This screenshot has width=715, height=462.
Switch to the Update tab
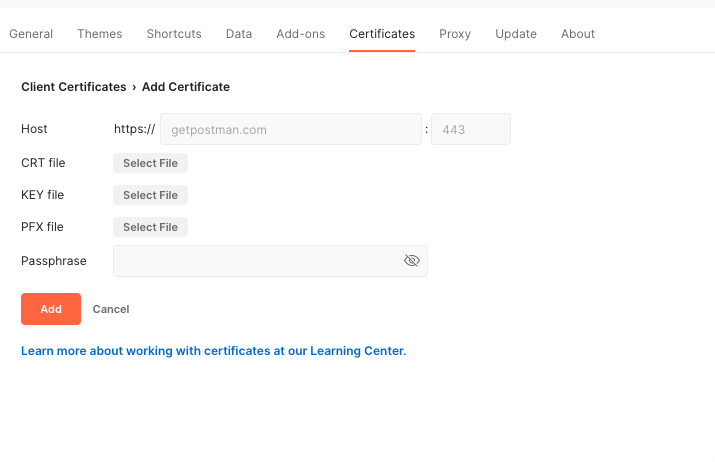(516, 34)
